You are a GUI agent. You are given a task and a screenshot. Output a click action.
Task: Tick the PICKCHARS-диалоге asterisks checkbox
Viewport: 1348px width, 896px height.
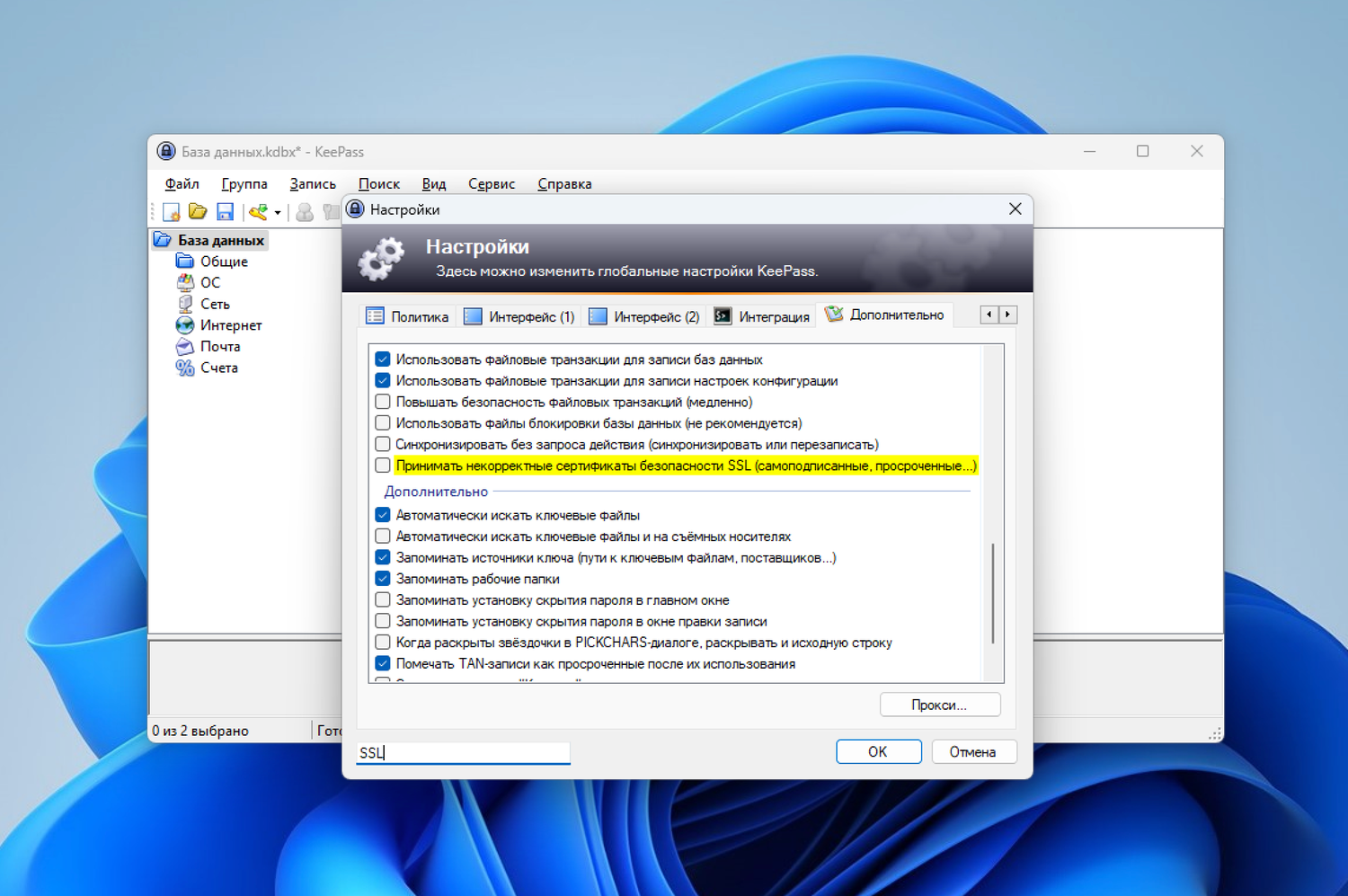click(x=383, y=643)
